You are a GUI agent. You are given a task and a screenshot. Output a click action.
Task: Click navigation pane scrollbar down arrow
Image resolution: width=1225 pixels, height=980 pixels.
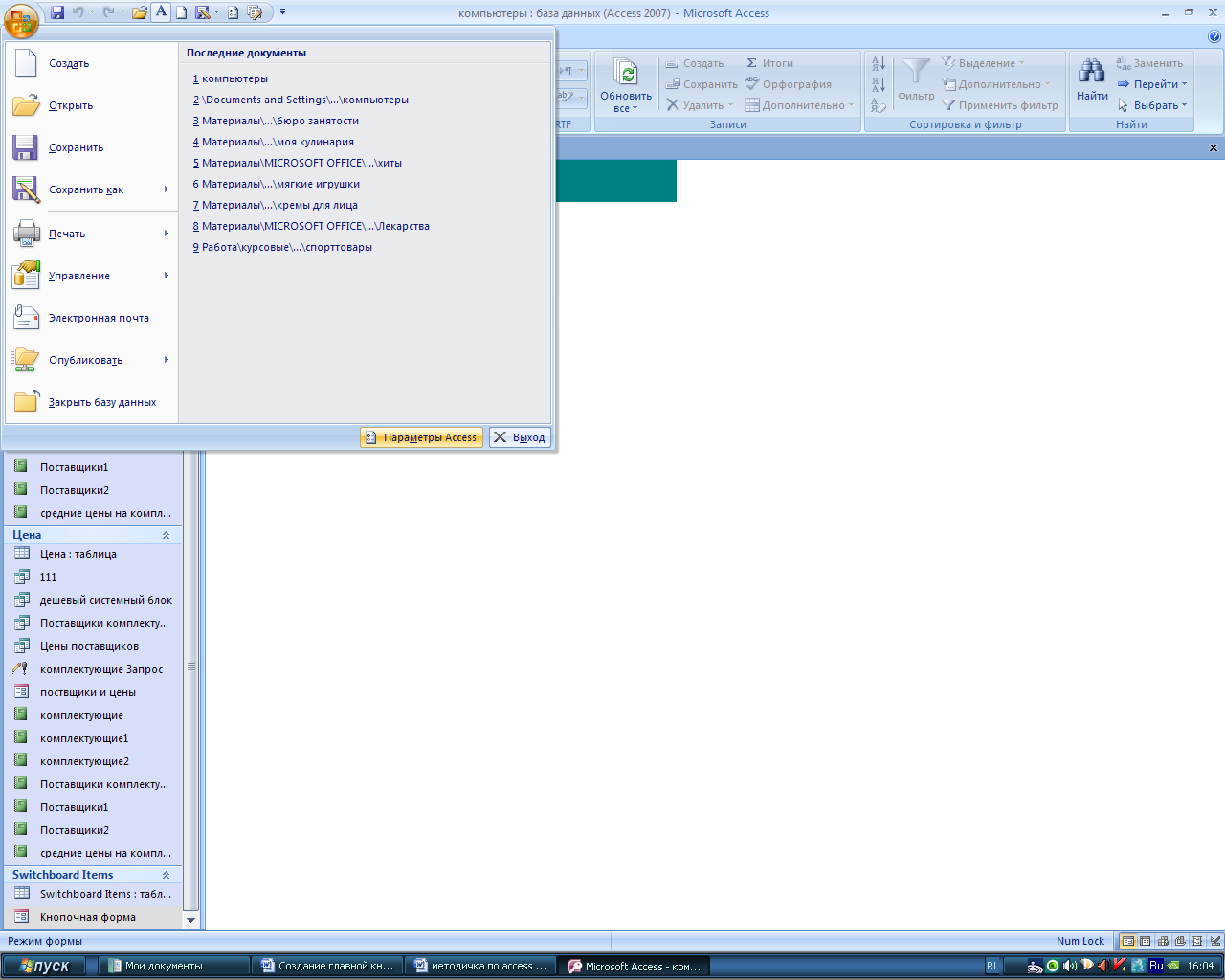(190, 920)
